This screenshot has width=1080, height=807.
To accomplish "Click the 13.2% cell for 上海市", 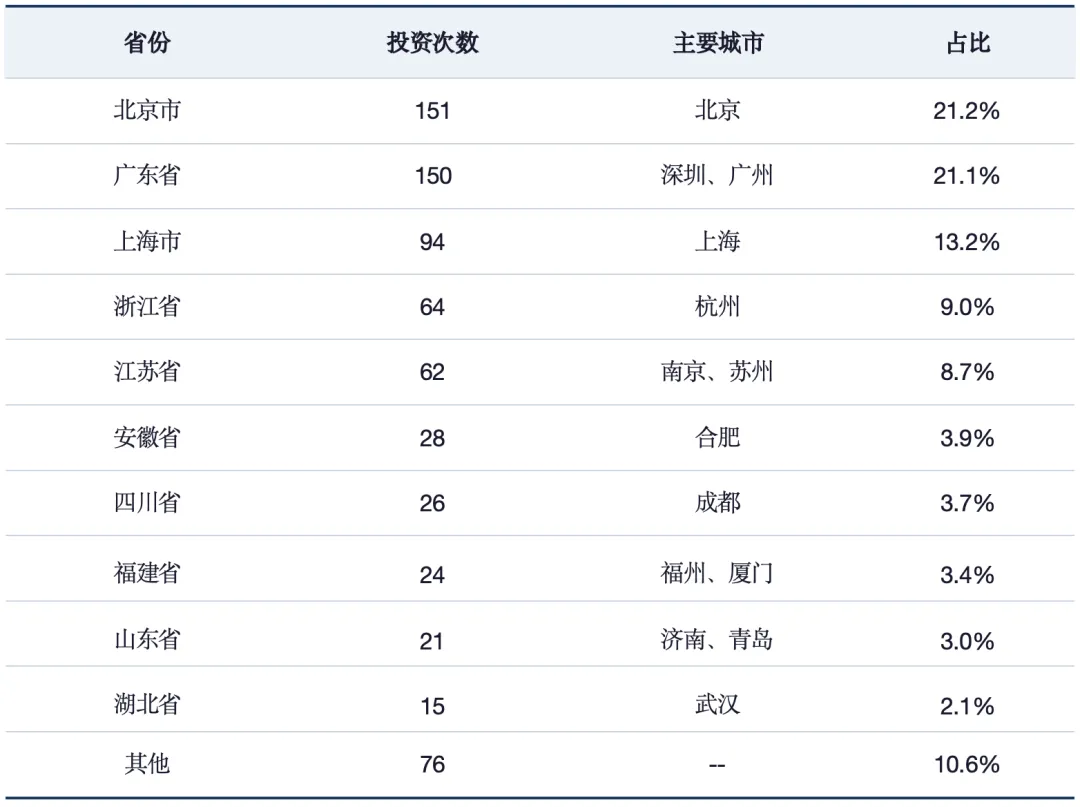I will [x=966, y=242].
